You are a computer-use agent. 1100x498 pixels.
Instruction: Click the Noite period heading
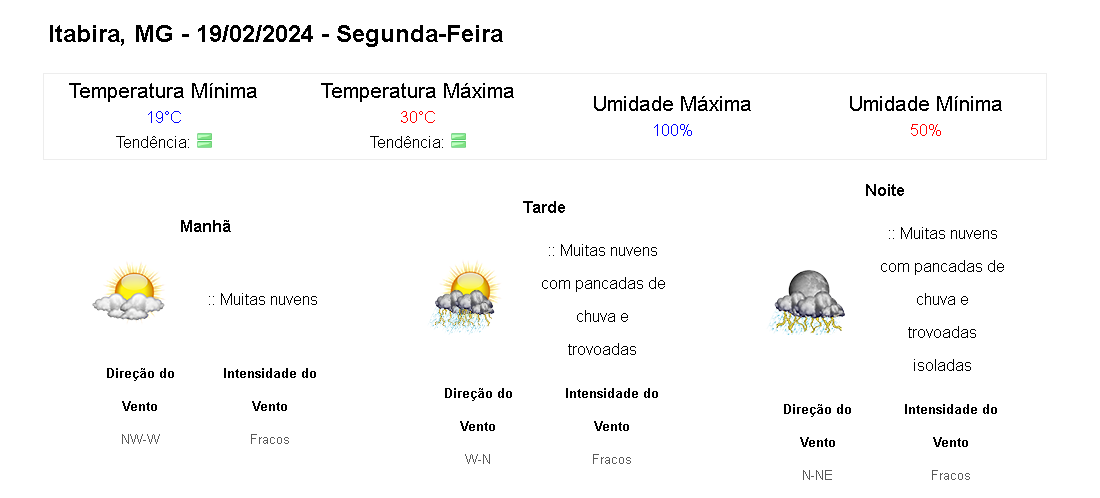click(x=884, y=190)
